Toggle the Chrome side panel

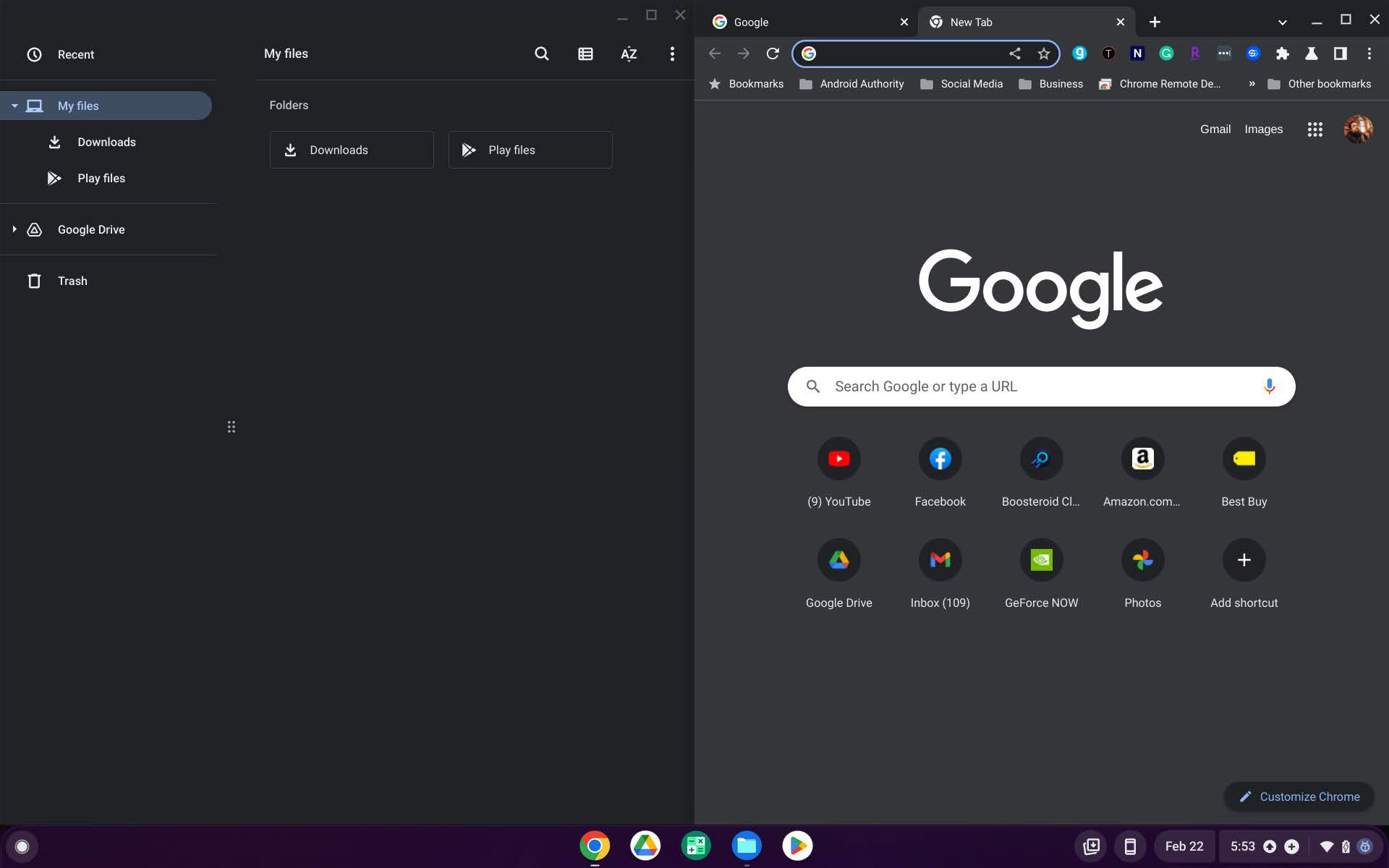[x=1340, y=54]
